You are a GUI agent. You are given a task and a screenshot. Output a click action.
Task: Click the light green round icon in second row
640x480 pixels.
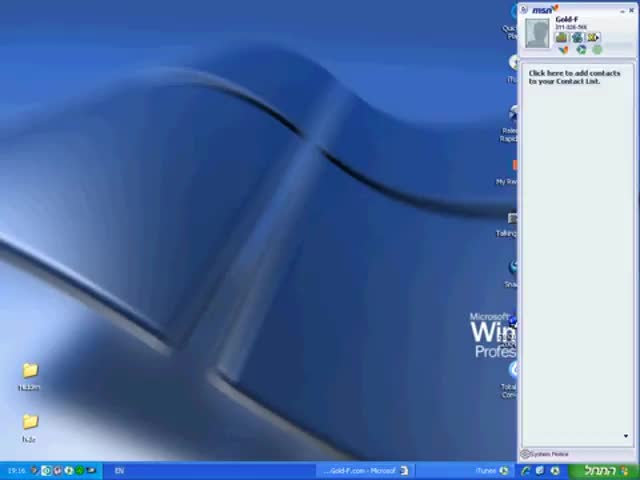click(x=597, y=49)
